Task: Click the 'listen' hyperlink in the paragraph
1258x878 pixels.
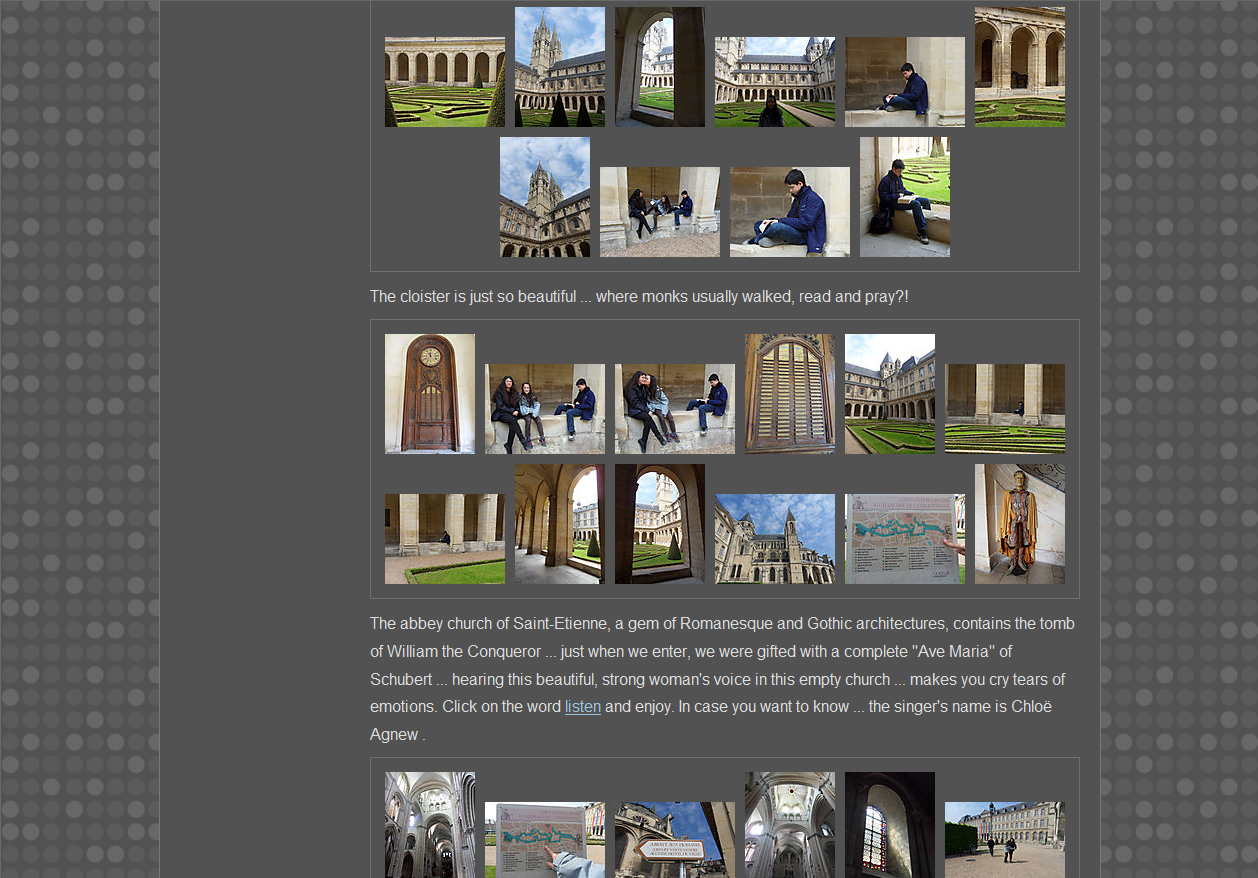Action: (x=582, y=707)
